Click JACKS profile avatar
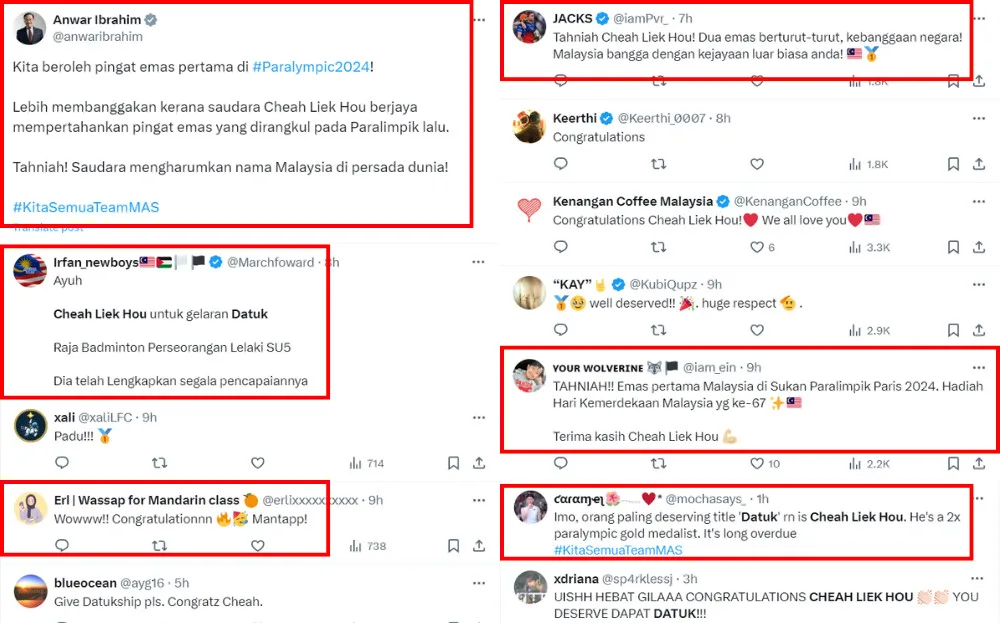Image resolution: width=1000 pixels, height=623 pixels. coord(528,27)
